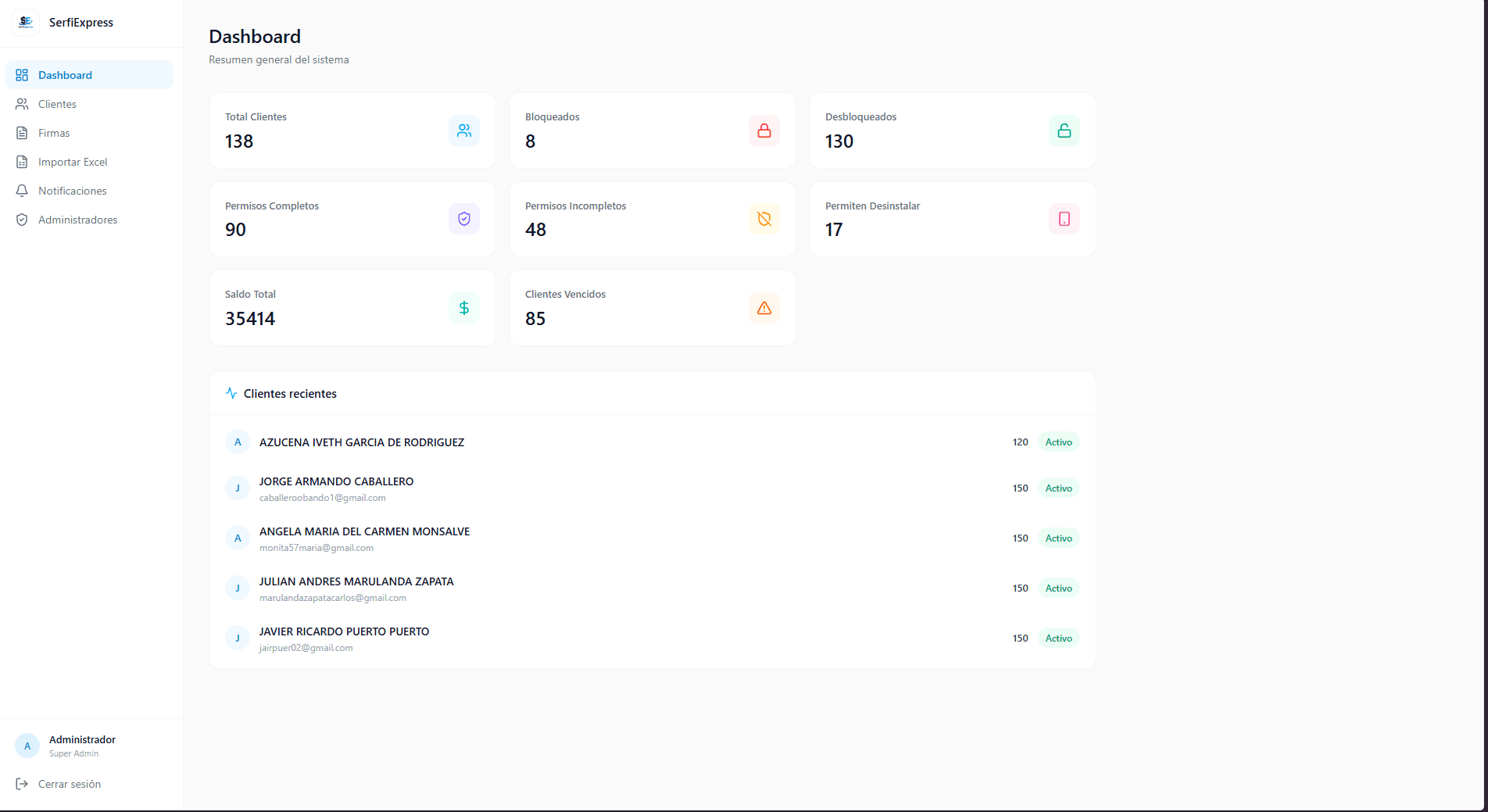Open recent client Azucena Iveth Garcia de Rodriguez
This screenshot has width=1488, height=812.
tap(361, 442)
